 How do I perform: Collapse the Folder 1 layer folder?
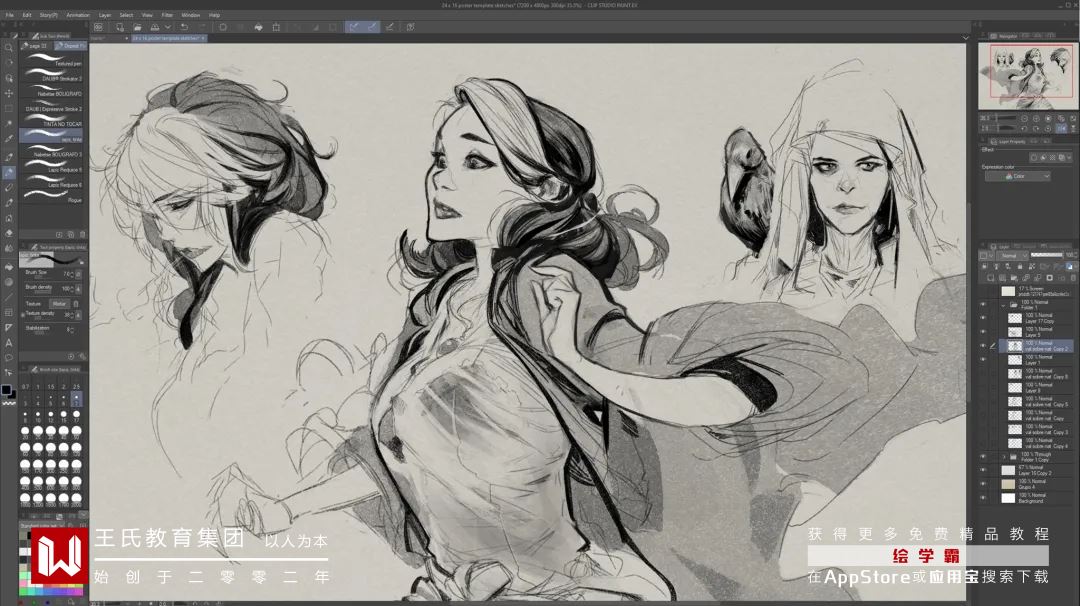(x=1003, y=304)
